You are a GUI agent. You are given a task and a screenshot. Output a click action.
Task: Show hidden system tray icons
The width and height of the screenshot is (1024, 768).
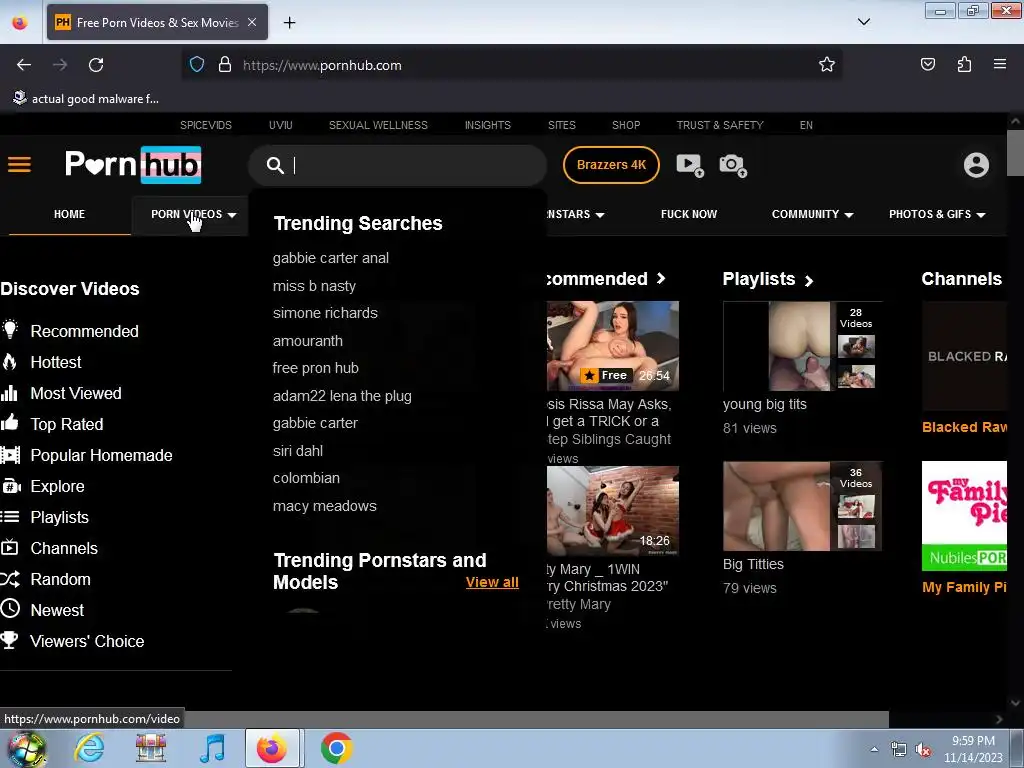874,750
